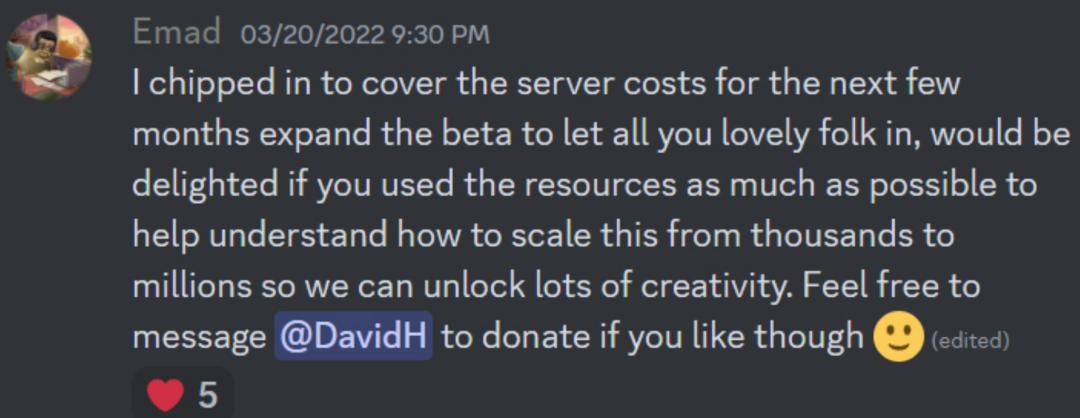
Task: Click the reaction count number 5
Action: pyautogui.click(x=208, y=396)
